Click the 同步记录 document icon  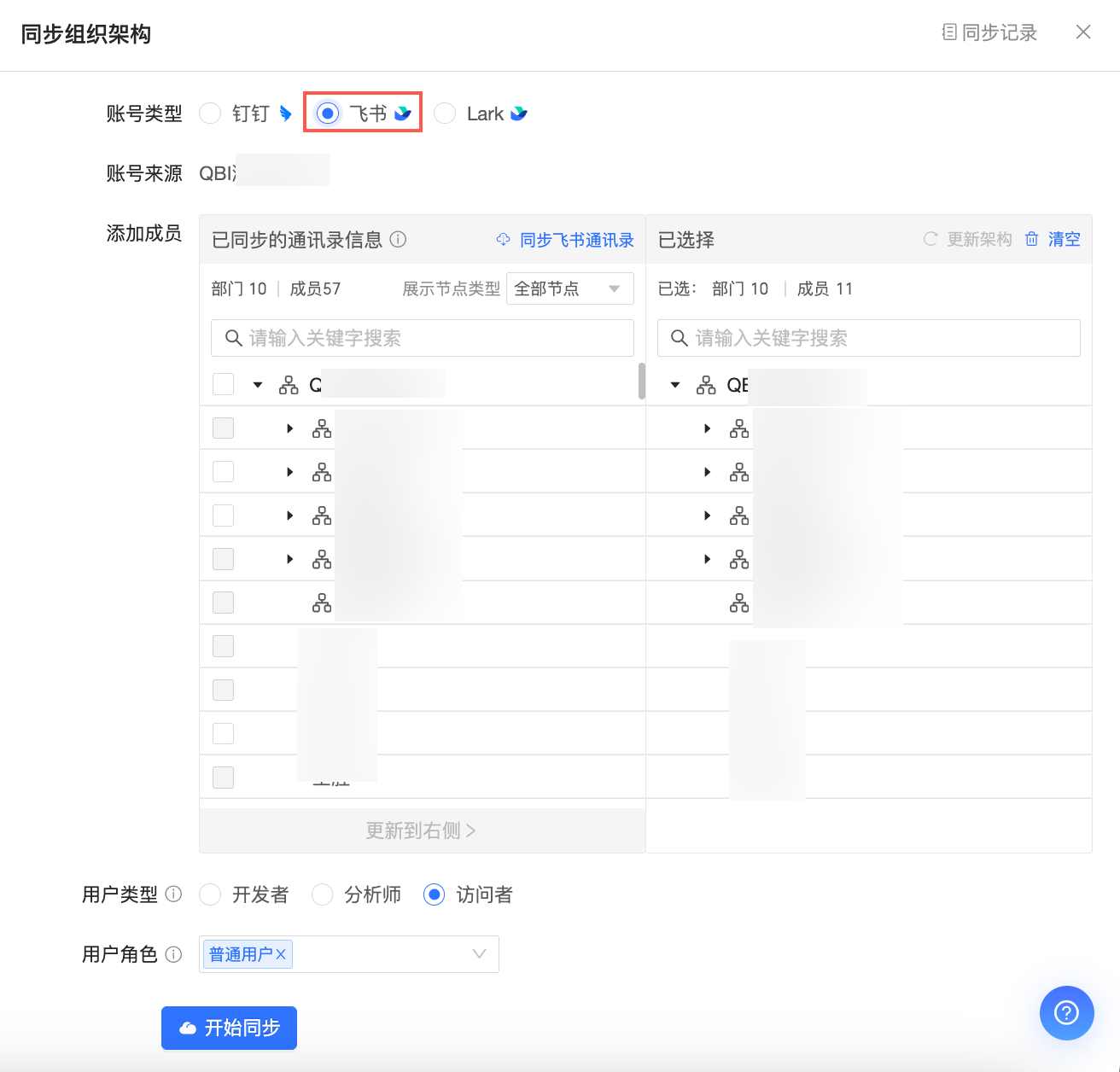click(x=949, y=32)
